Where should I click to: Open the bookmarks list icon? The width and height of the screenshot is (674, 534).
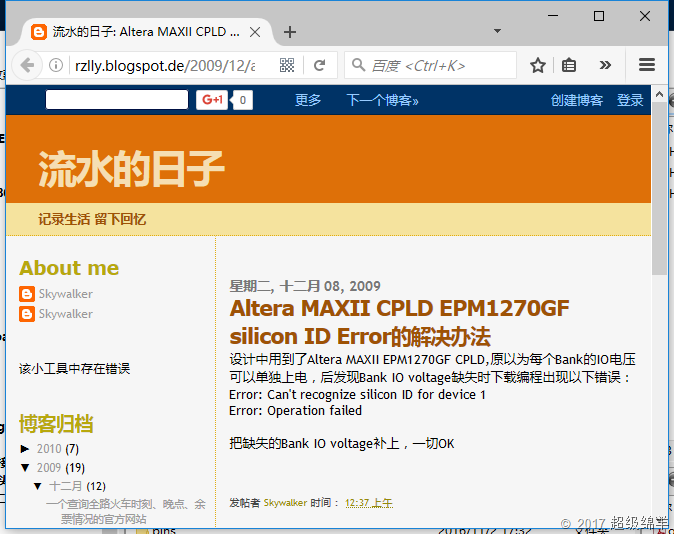569,65
